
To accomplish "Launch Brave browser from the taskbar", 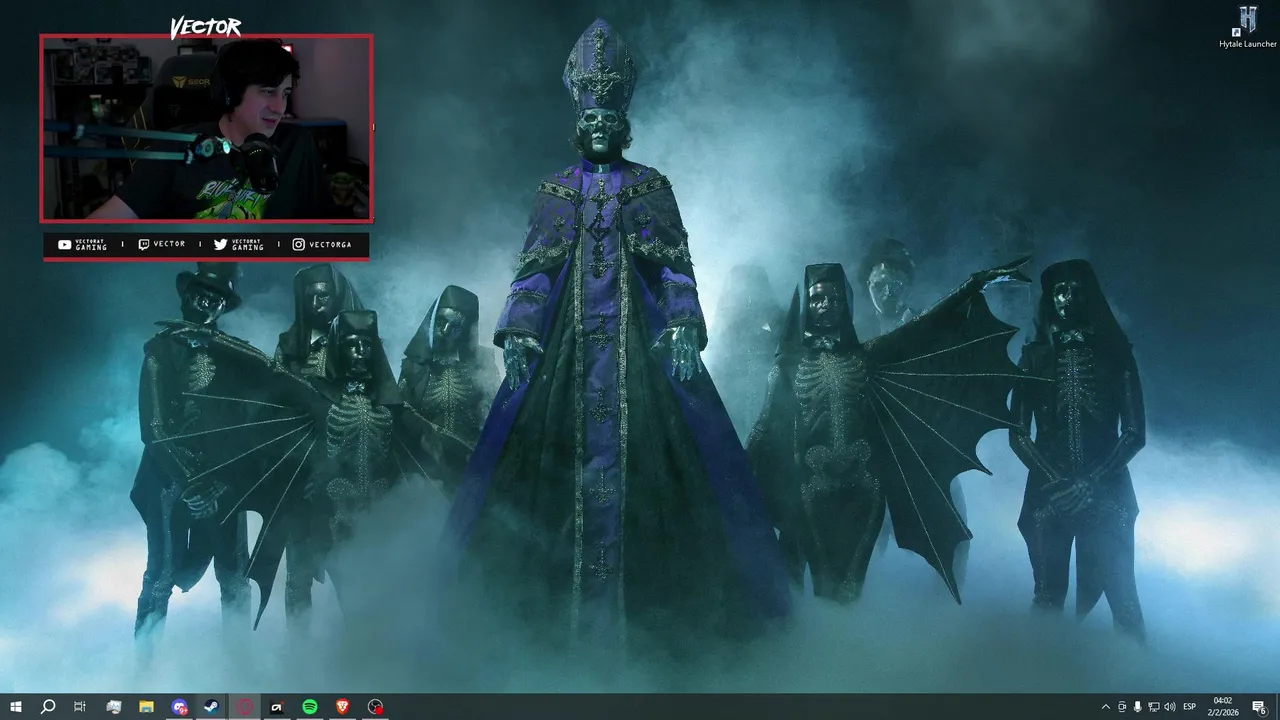I will 343,707.
